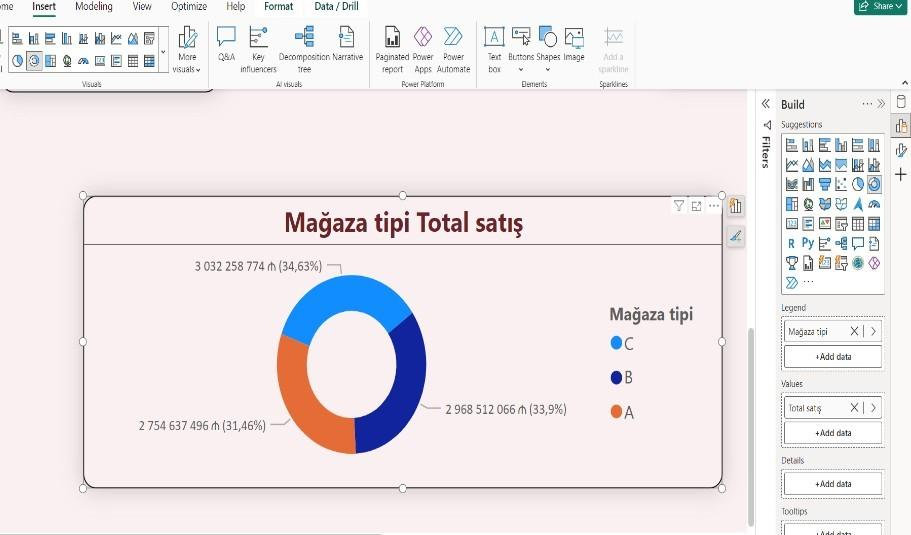Open the Help tab
This screenshot has height=535, width=911.
pos(235,6)
